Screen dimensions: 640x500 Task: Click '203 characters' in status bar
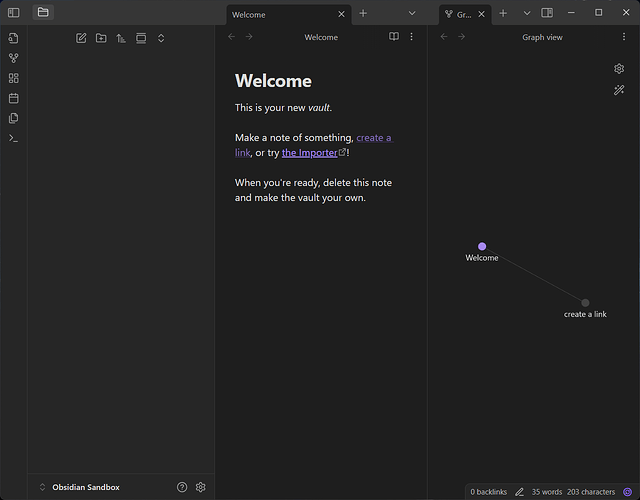(x=591, y=492)
